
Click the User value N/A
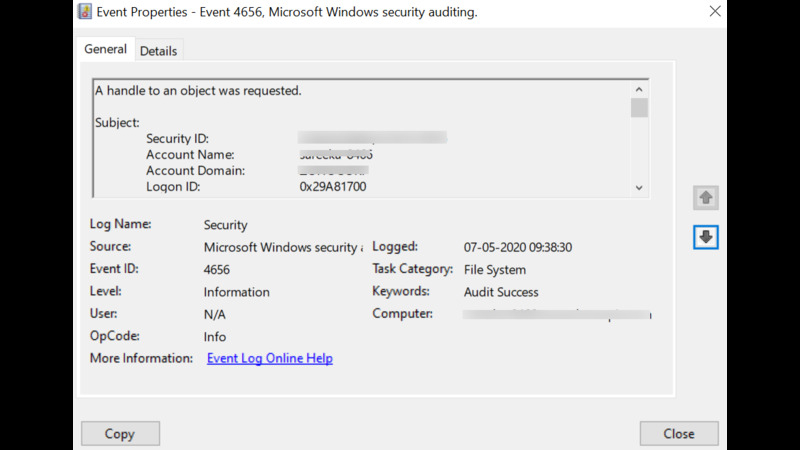(215, 314)
